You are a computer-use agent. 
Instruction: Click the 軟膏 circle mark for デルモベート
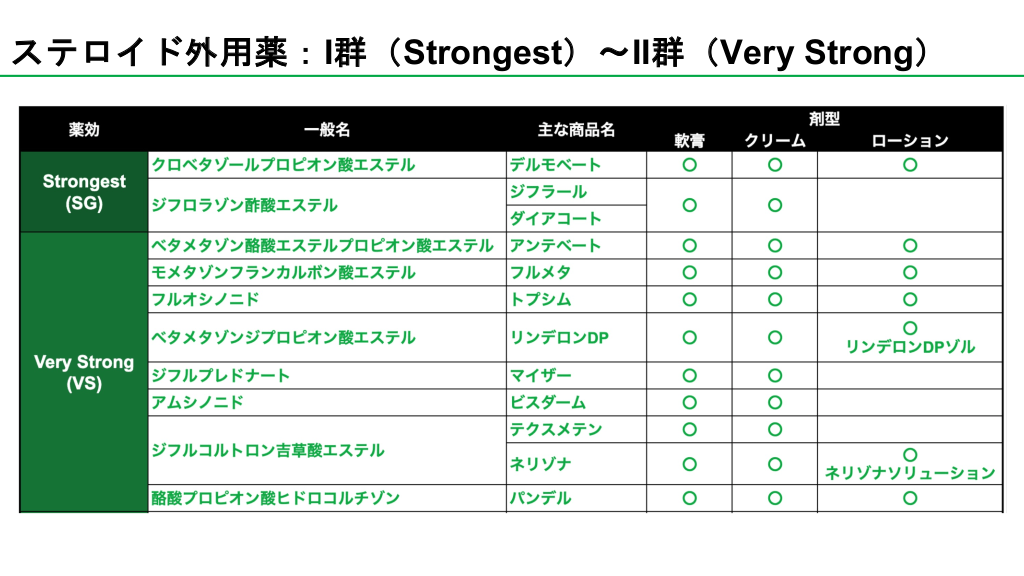click(689, 165)
